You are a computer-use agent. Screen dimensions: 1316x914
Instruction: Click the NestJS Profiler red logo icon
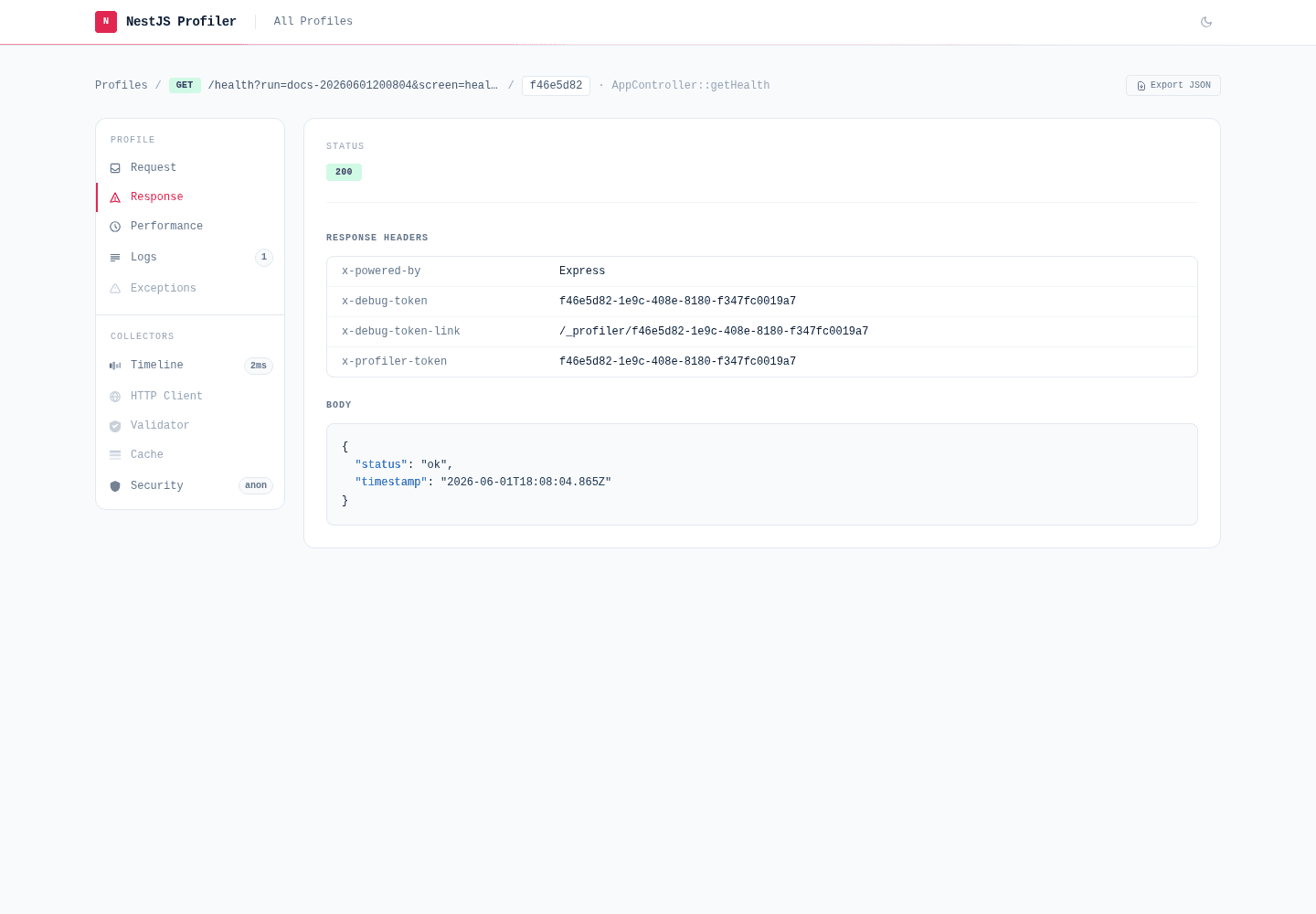[x=106, y=22]
